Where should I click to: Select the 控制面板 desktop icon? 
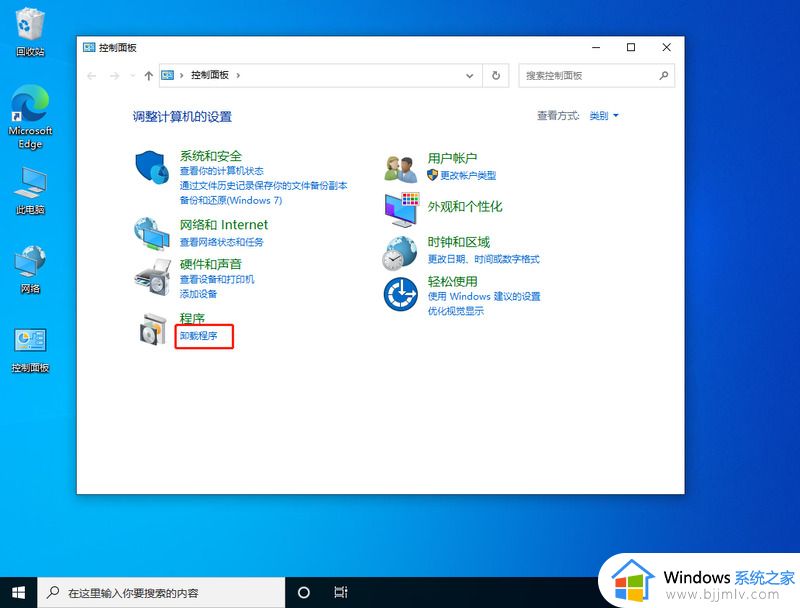[x=30, y=350]
